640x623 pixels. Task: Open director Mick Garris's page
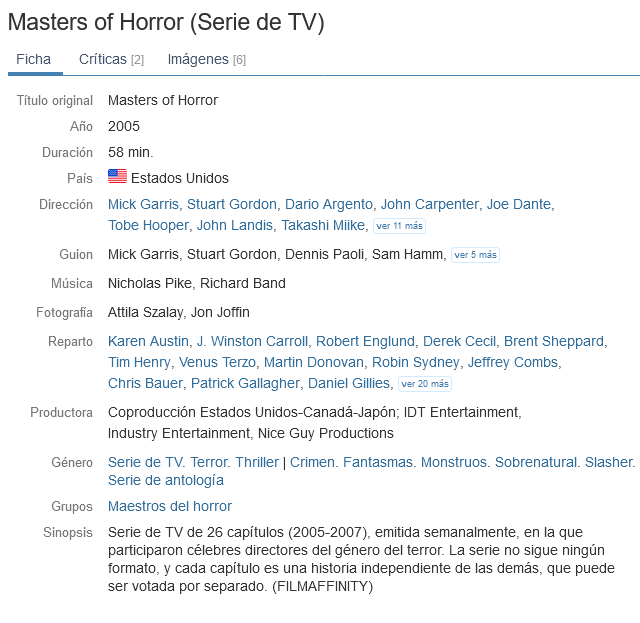click(143, 204)
